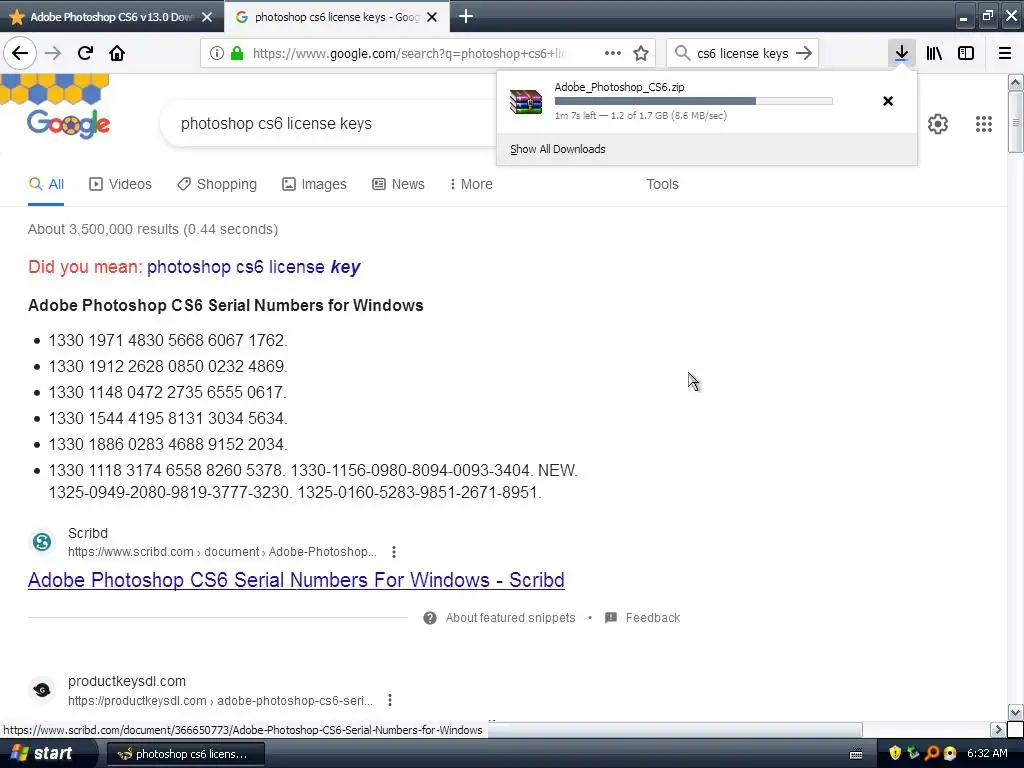
Task: Show sidebars toolbar icon
Action: coord(966,53)
